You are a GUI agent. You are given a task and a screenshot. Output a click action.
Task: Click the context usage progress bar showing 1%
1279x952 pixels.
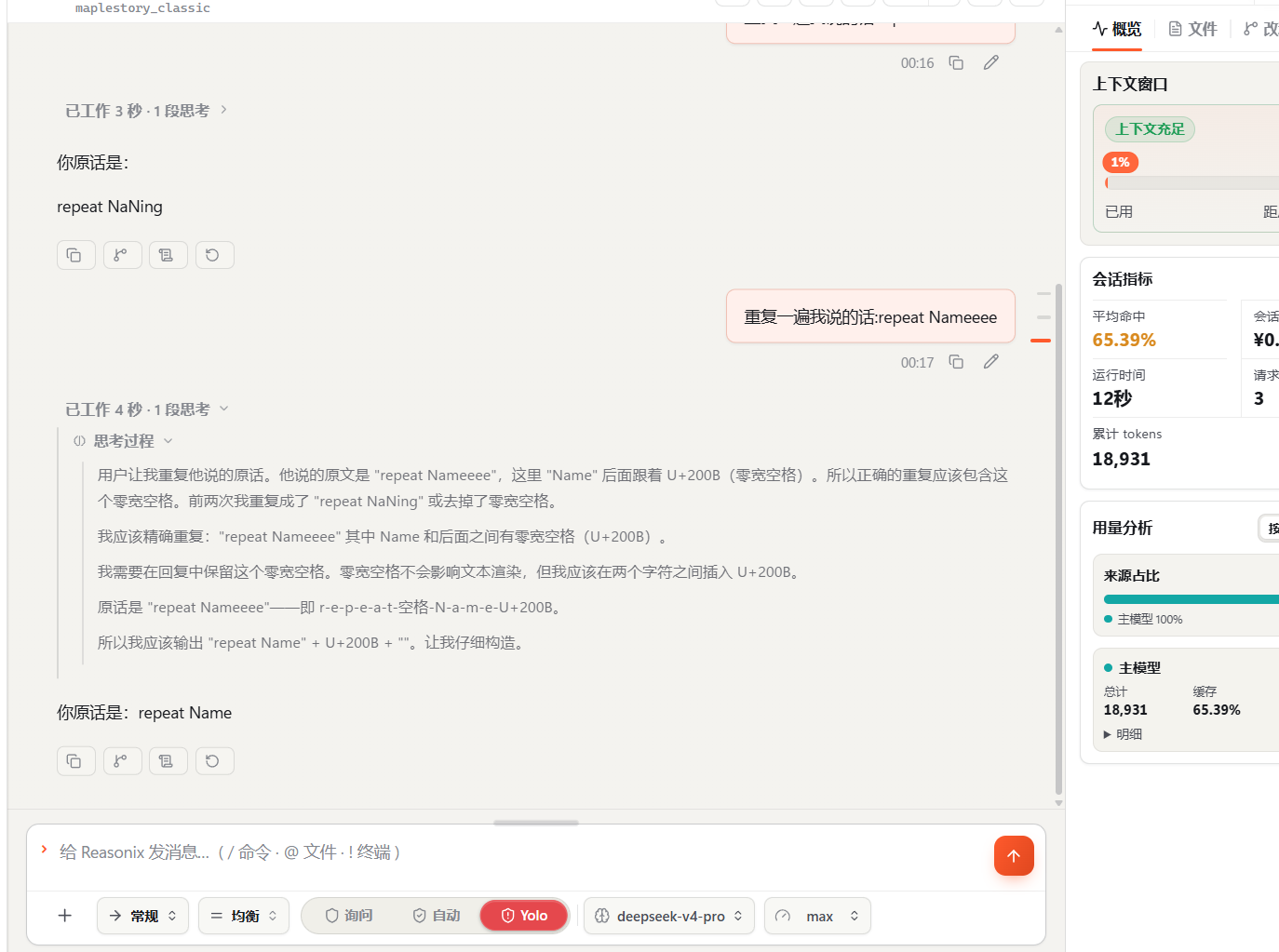(x=1191, y=183)
